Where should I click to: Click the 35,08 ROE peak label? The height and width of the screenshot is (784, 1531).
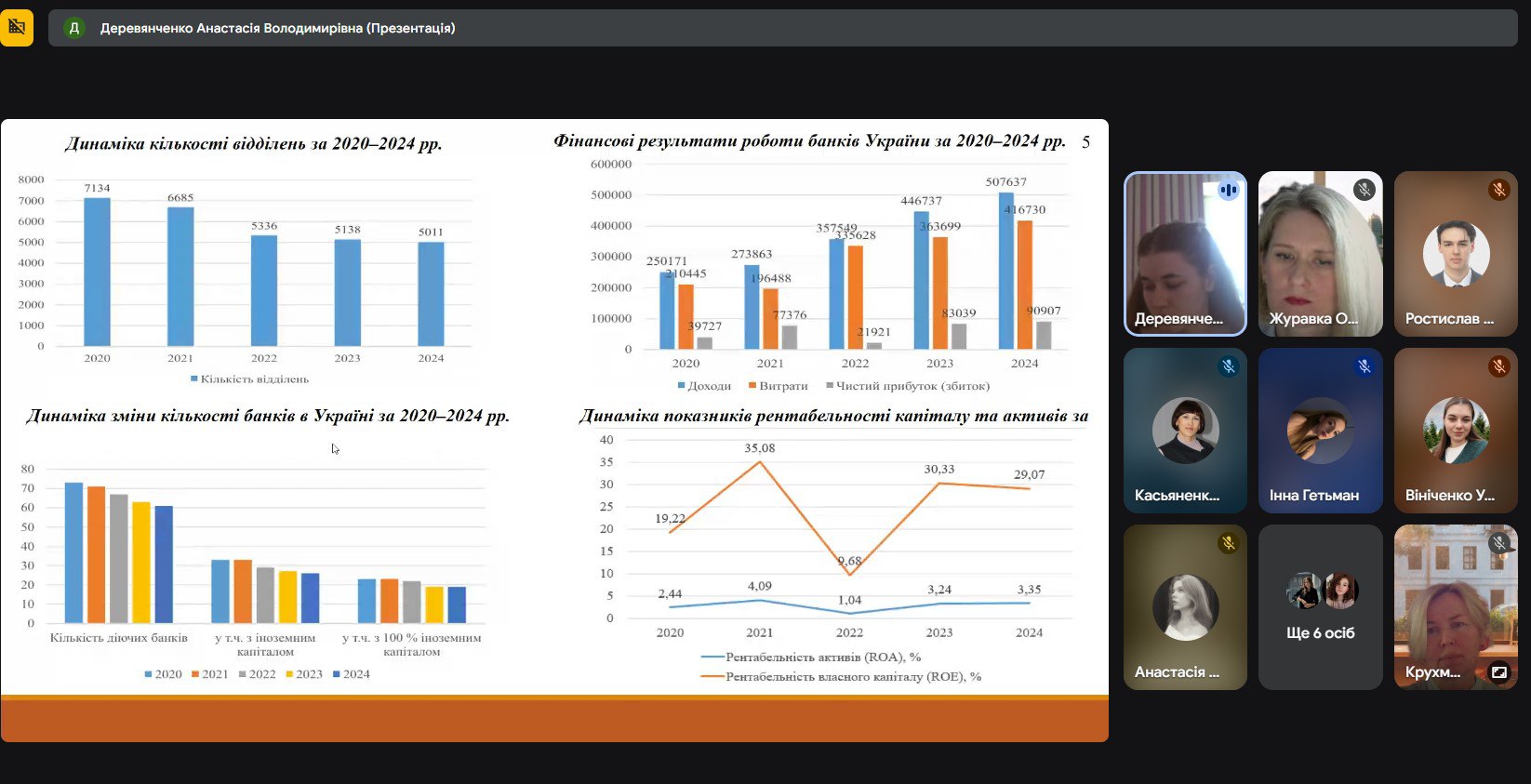[x=759, y=448]
